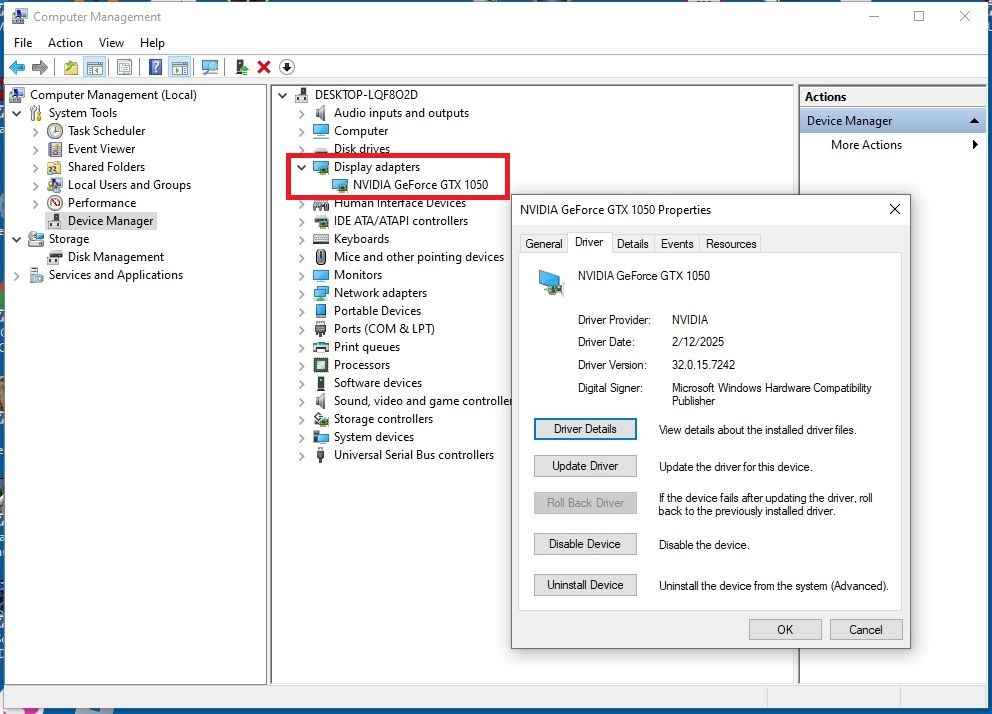Screen dimensions: 992x714
Task: Click the Properties toolbar icon
Action: pos(124,67)
